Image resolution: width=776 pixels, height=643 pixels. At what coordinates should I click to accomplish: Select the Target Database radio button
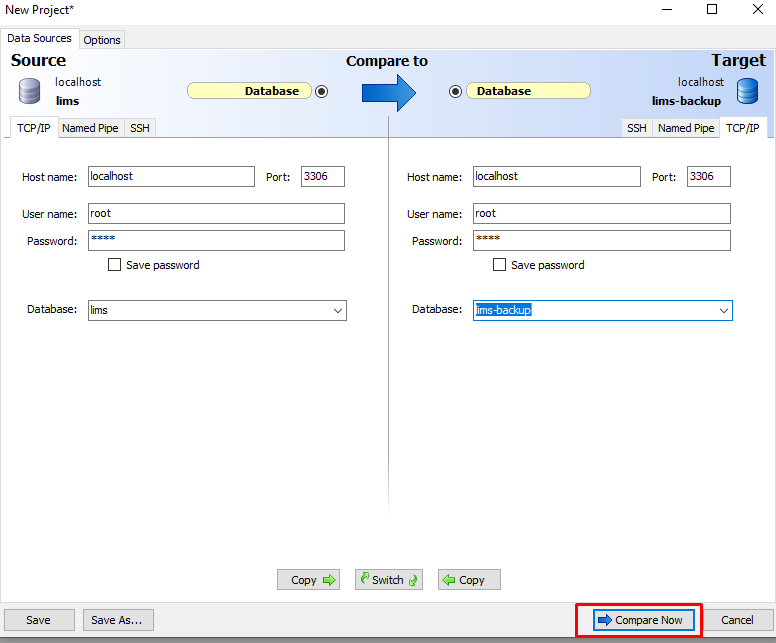[456, 91]
